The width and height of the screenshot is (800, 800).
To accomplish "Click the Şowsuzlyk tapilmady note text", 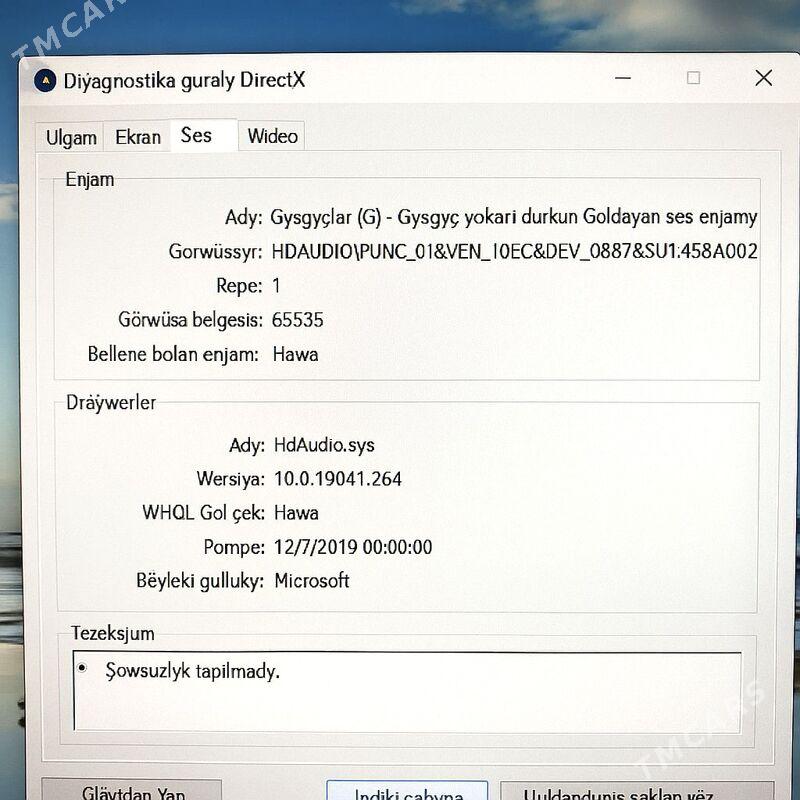I will click(192, 671).
